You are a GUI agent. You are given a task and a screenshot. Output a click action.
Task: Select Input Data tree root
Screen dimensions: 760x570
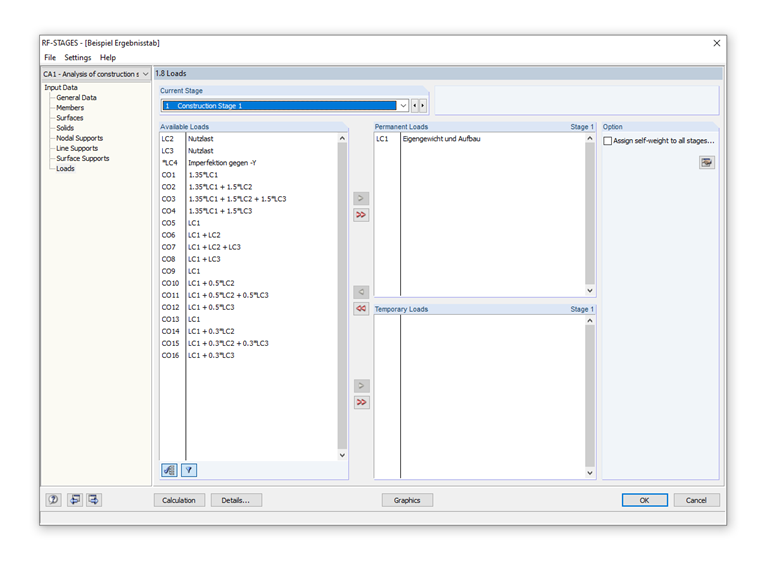pyautogui.click(x=61, y=87)
